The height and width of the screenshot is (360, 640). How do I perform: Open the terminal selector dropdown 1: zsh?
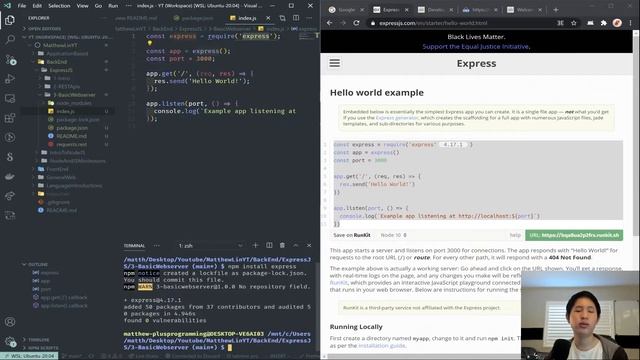point(210,246)
